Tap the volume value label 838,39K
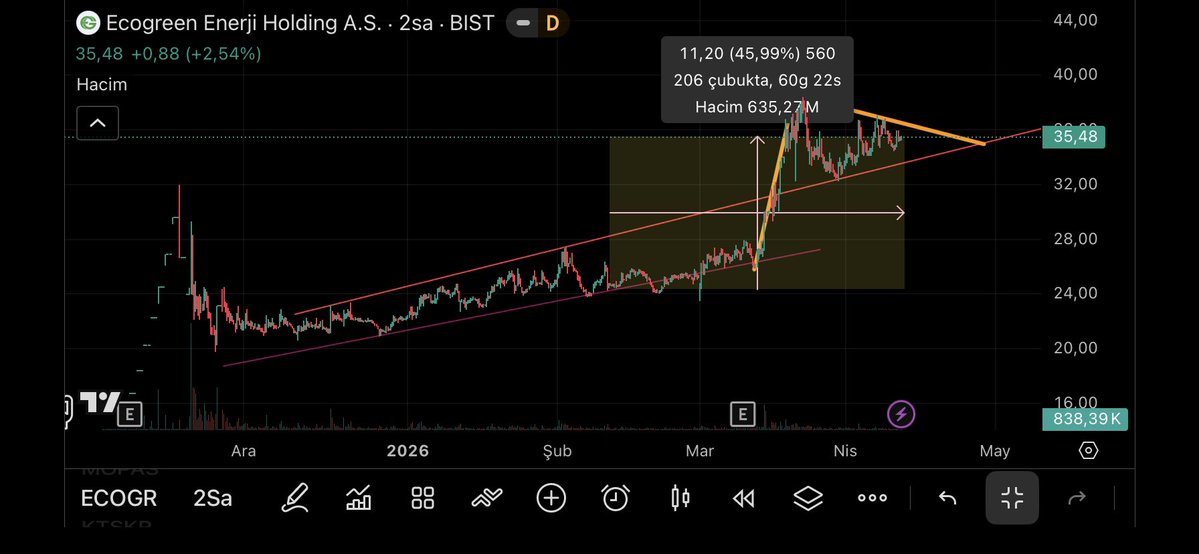This screenshot has width=1199, height=554. point(1084,419)
